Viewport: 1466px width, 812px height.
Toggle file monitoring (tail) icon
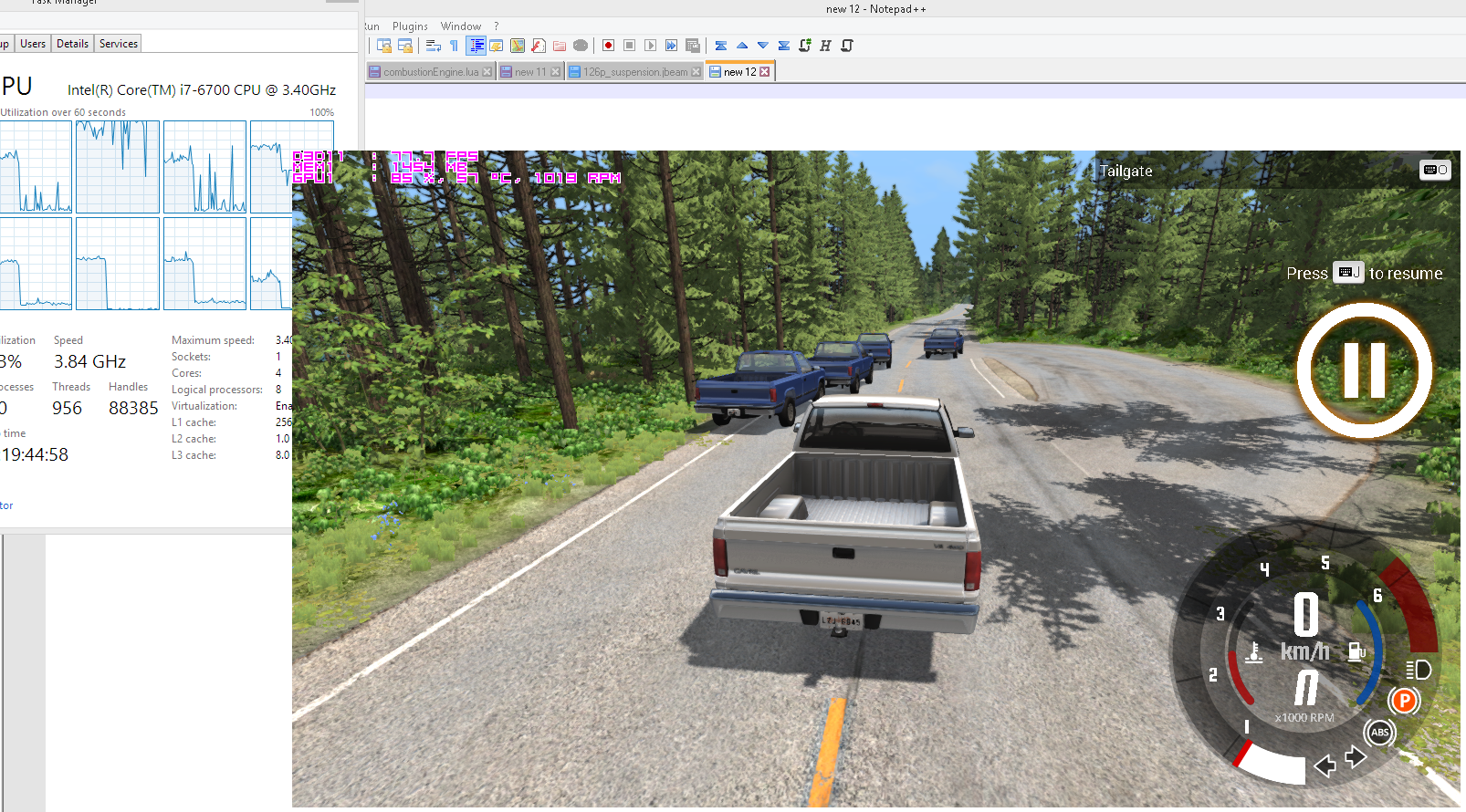[x=581, y=46]
